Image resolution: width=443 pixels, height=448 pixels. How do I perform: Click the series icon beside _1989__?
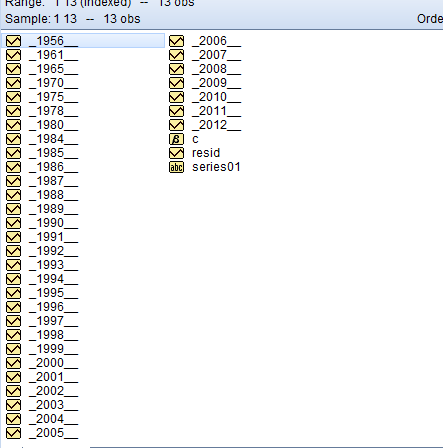[x=13, y=209]
